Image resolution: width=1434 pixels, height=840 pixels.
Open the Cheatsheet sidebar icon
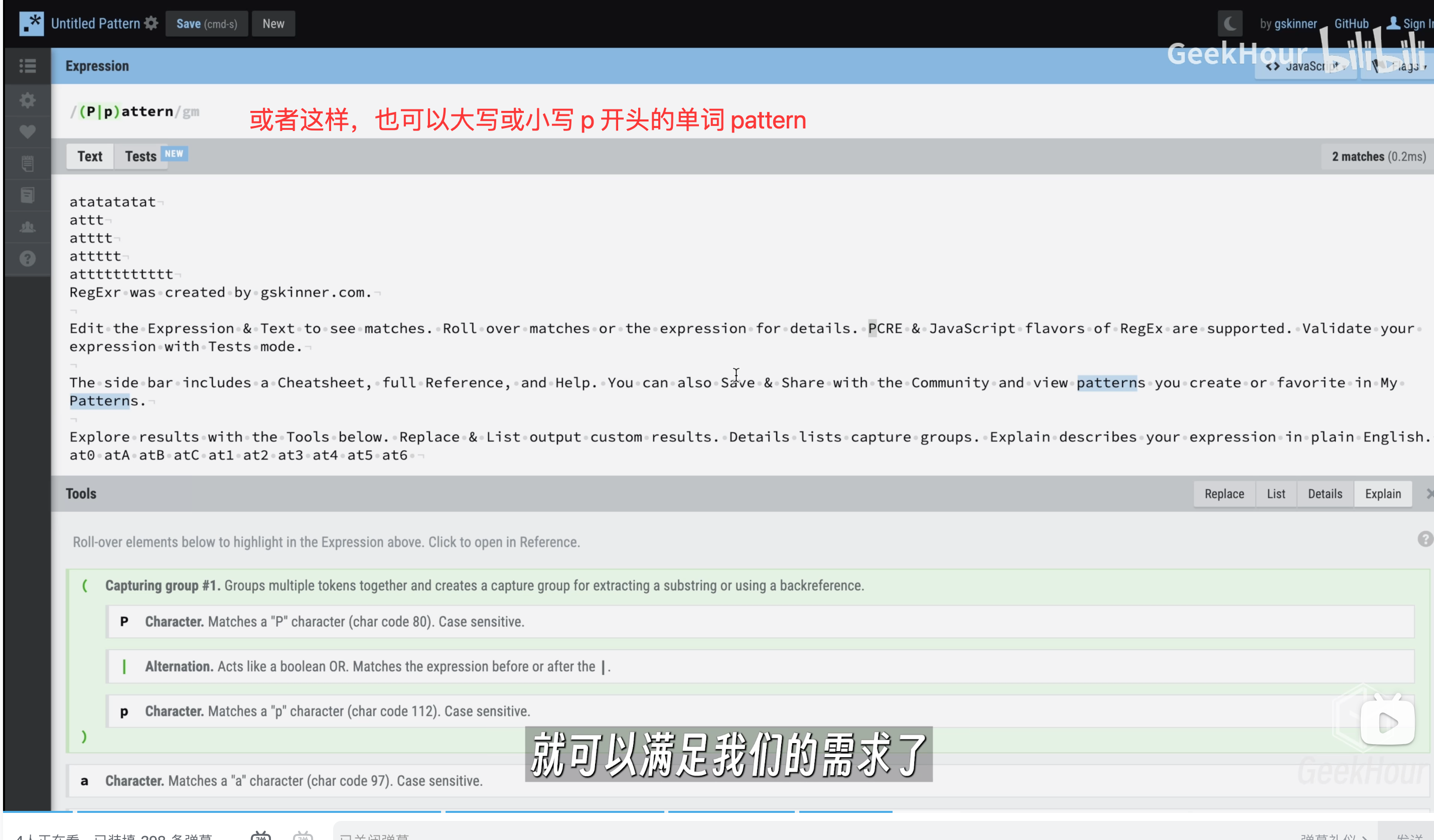pyautogui.click(x=27, y=164)
